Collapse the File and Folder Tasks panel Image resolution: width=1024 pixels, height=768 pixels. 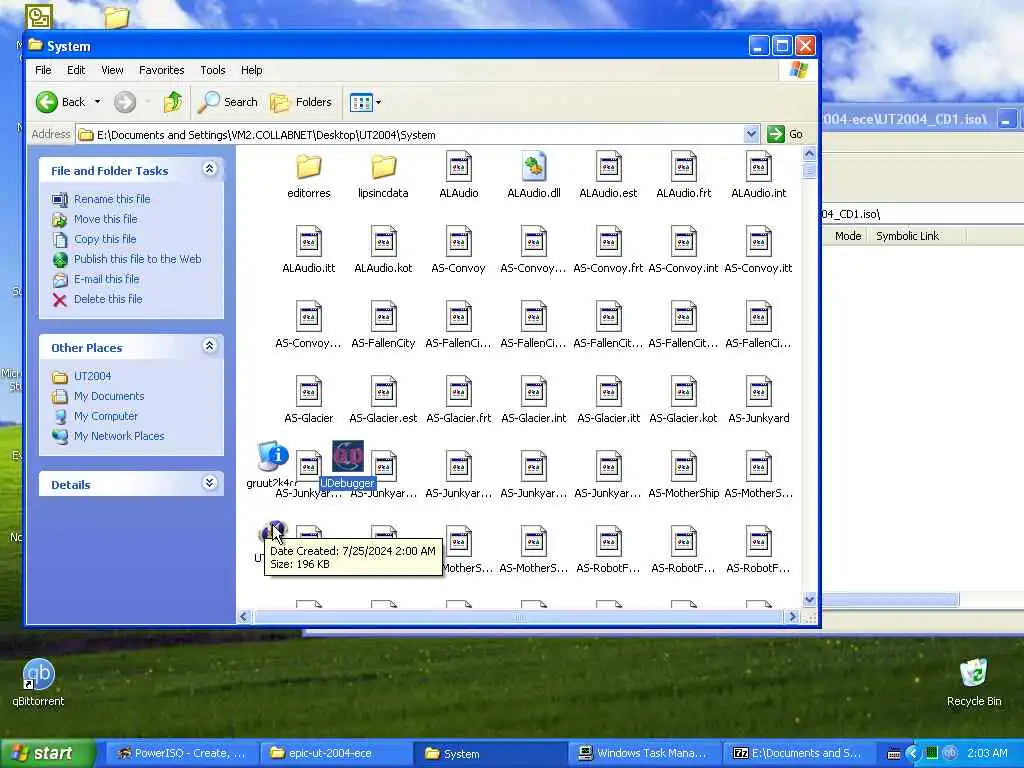pyautogui.click(x=210, y=169)
